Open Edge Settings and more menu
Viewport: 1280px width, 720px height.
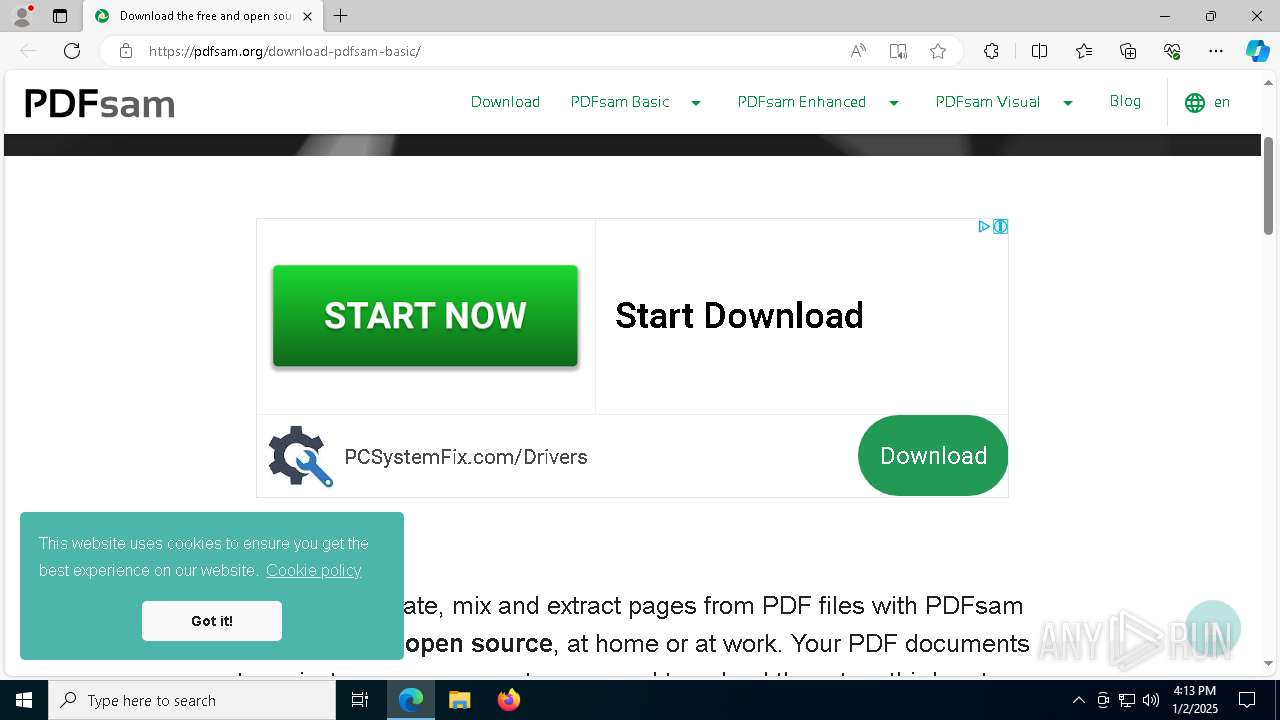1216,51
